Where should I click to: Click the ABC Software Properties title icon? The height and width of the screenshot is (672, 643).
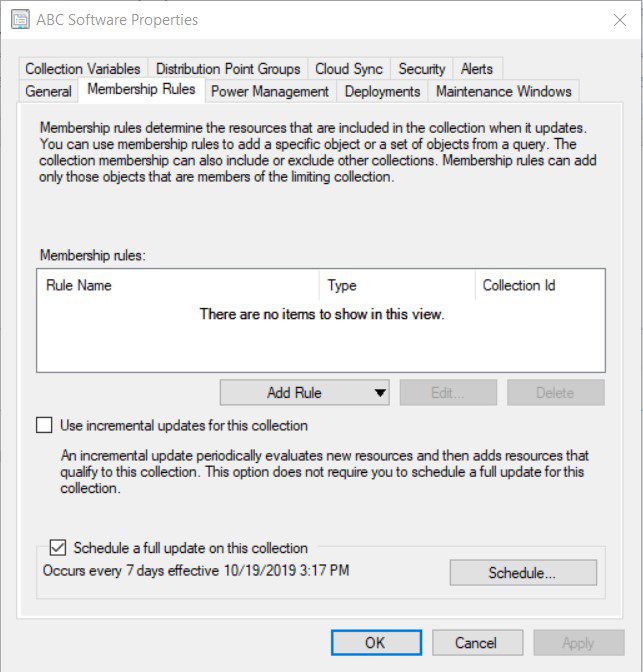click(20, 20)
